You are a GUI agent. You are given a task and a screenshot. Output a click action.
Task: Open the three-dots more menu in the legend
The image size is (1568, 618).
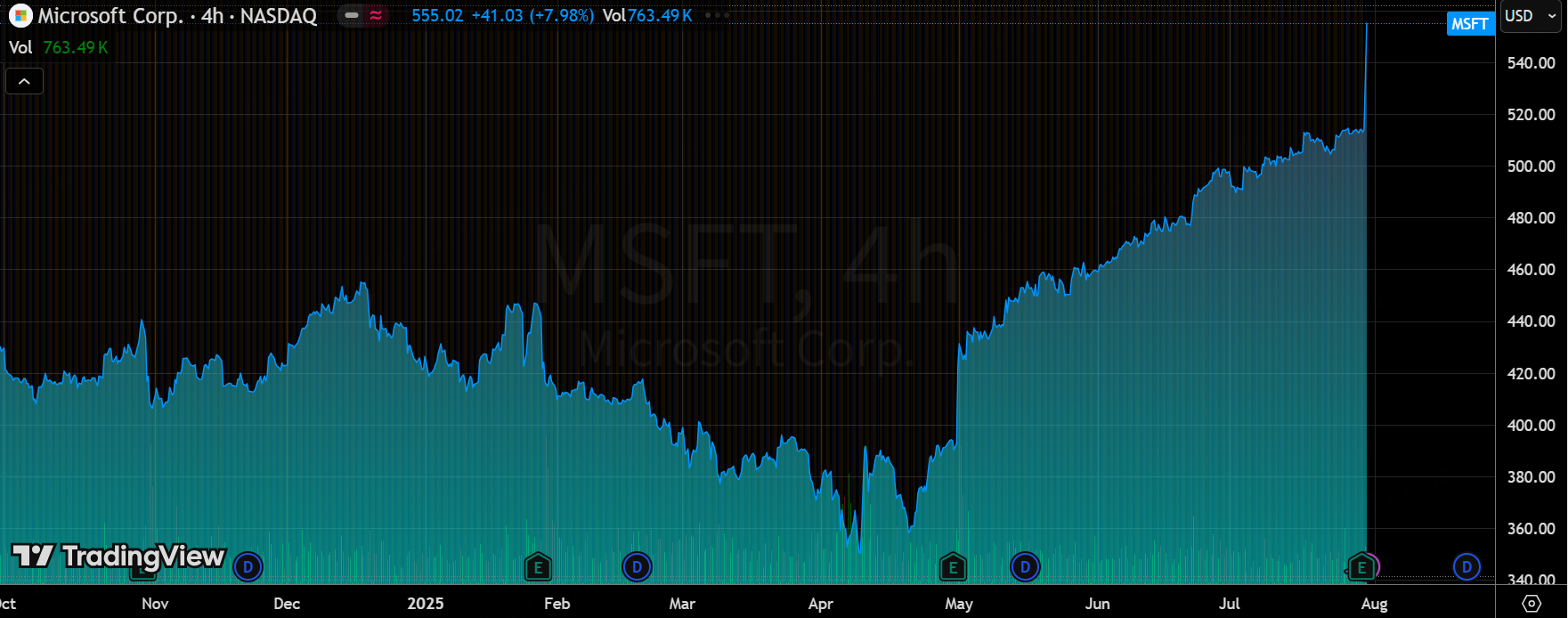pos(717,16)
